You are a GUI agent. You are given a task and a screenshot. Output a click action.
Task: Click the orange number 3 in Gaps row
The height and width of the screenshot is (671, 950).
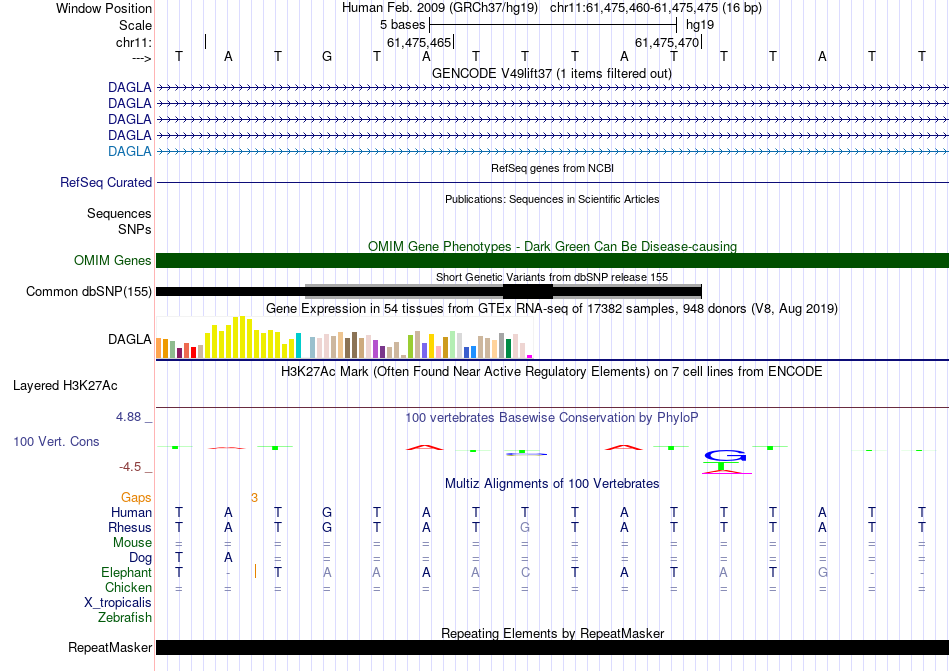pyautogui.click(x=254, y=497)
